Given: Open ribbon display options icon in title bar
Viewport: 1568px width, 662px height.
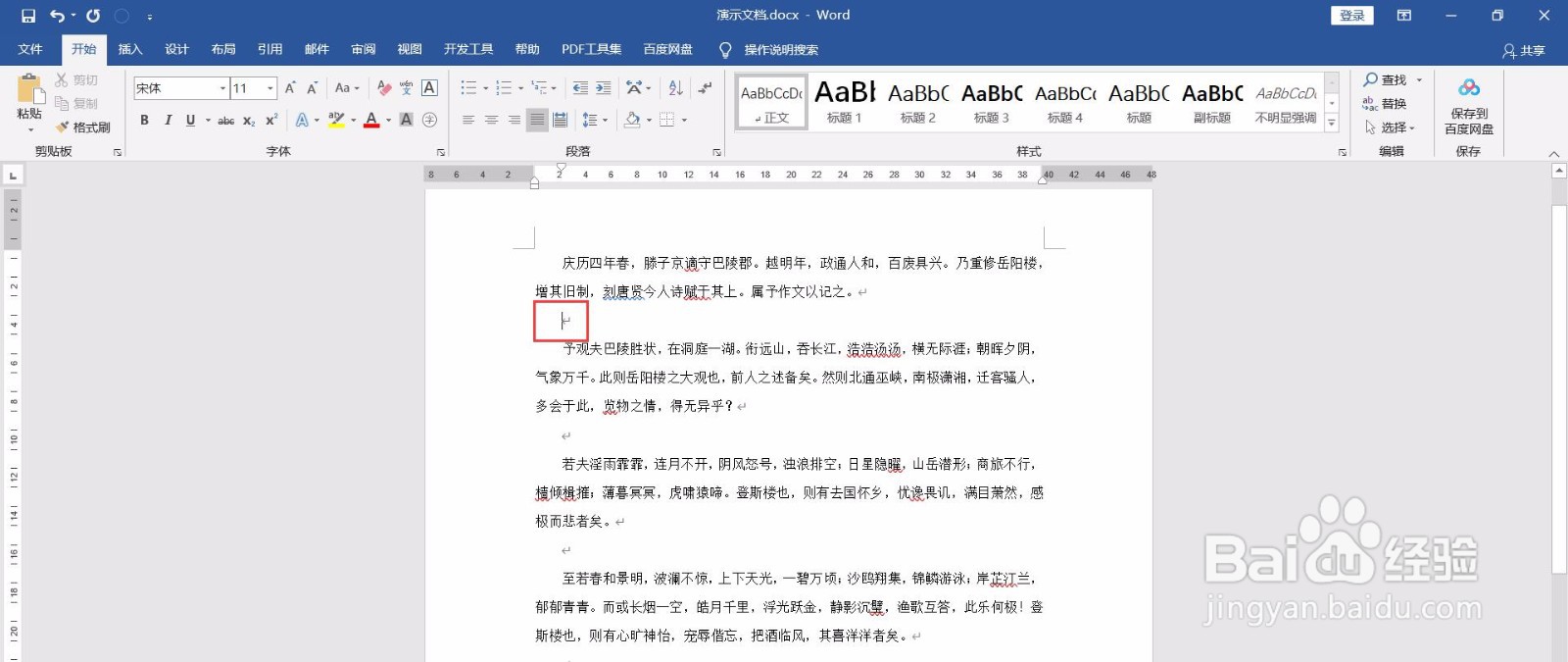Looking at the screenshot, I should pyautogui.click(x=1404, y=16).
